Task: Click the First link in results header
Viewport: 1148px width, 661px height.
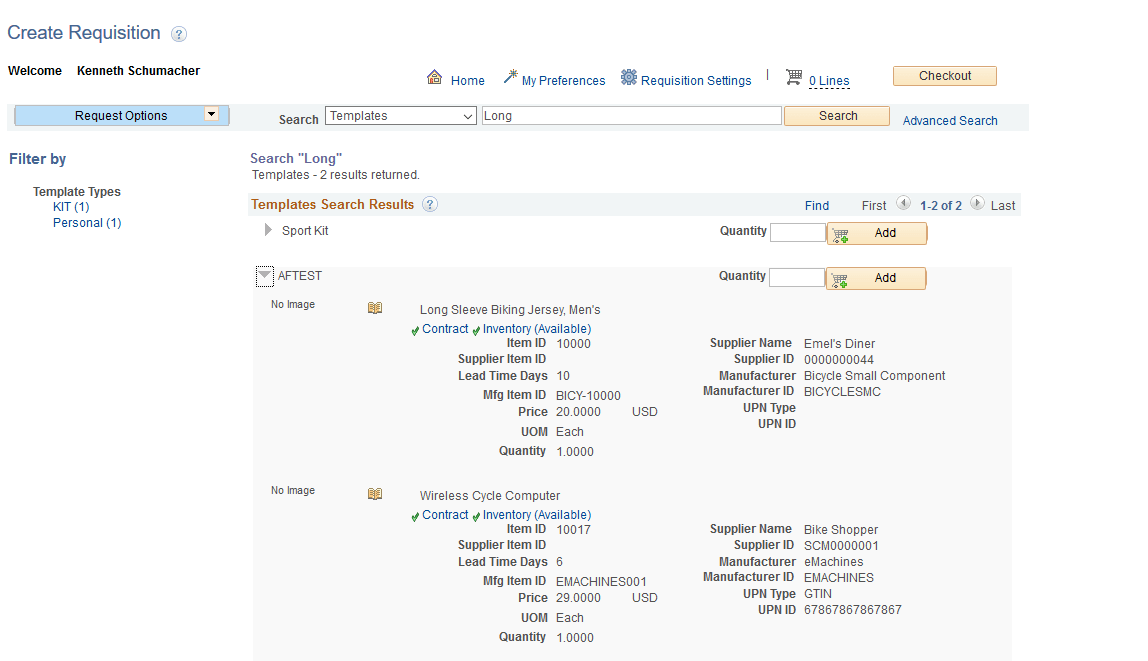Action: [874, 206]
